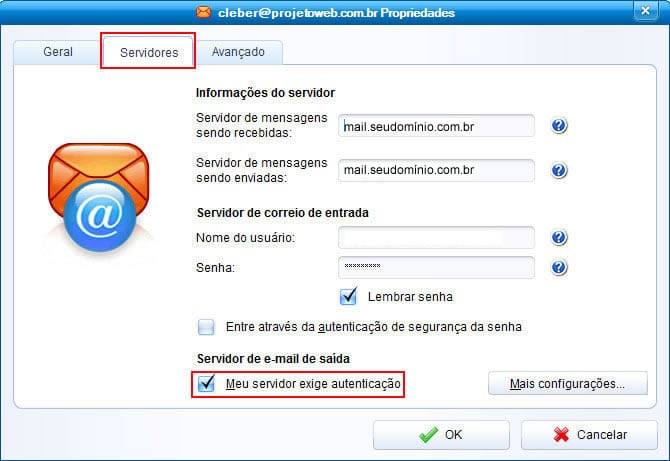The height and width of the screenshot is (461, 670).
Task: Click help icon beside Nome do usuário
Action: click(559, 238)
